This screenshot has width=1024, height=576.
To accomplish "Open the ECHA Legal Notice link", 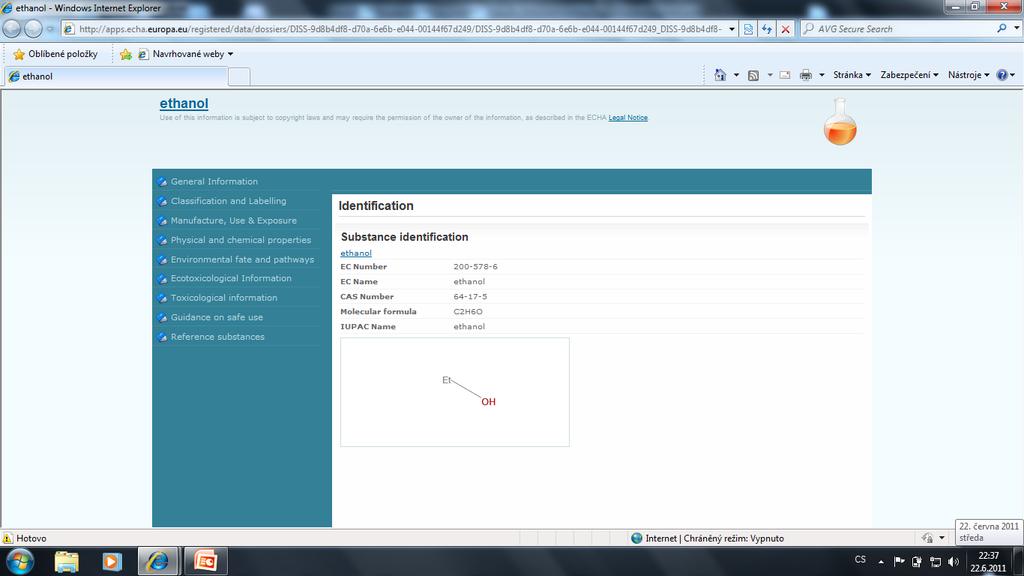I will coord(628,118).
